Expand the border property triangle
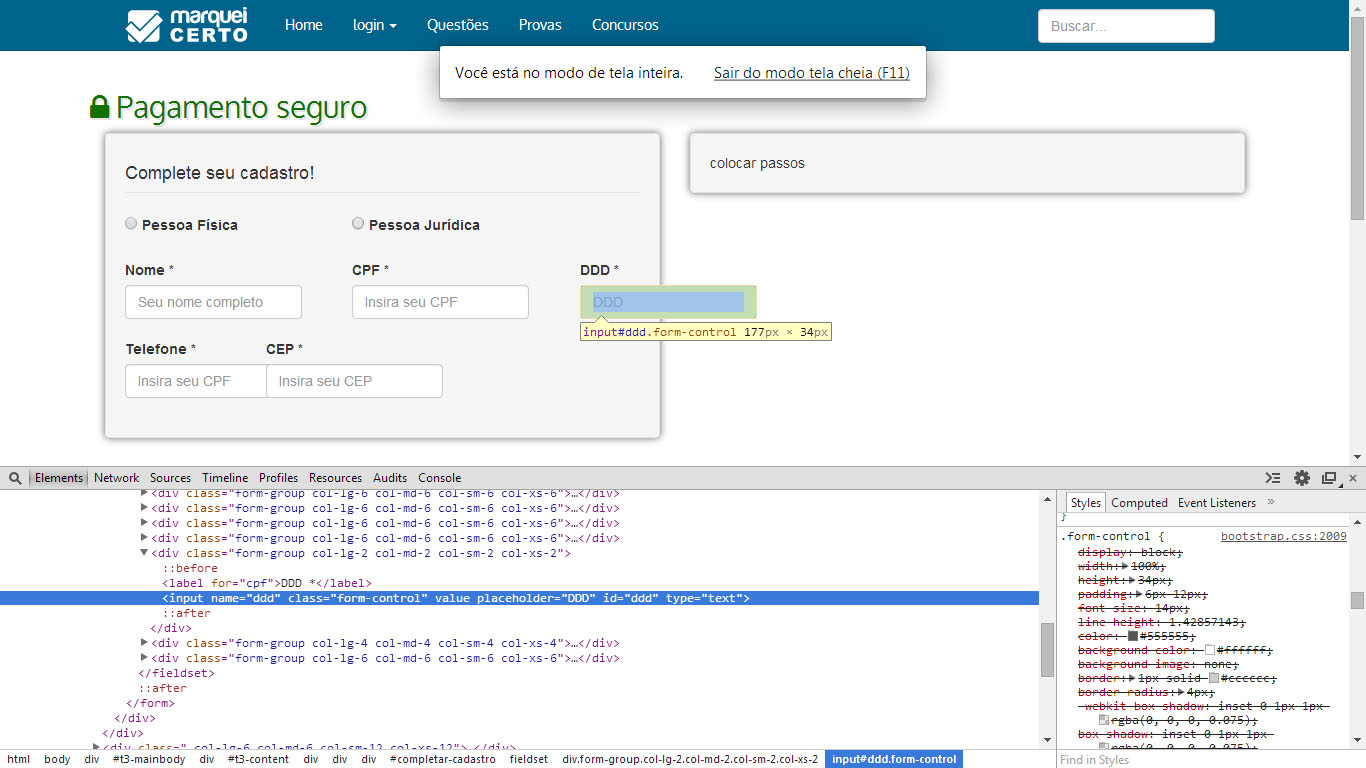This screenshot has height=768, width=1366. (1131, 678)
